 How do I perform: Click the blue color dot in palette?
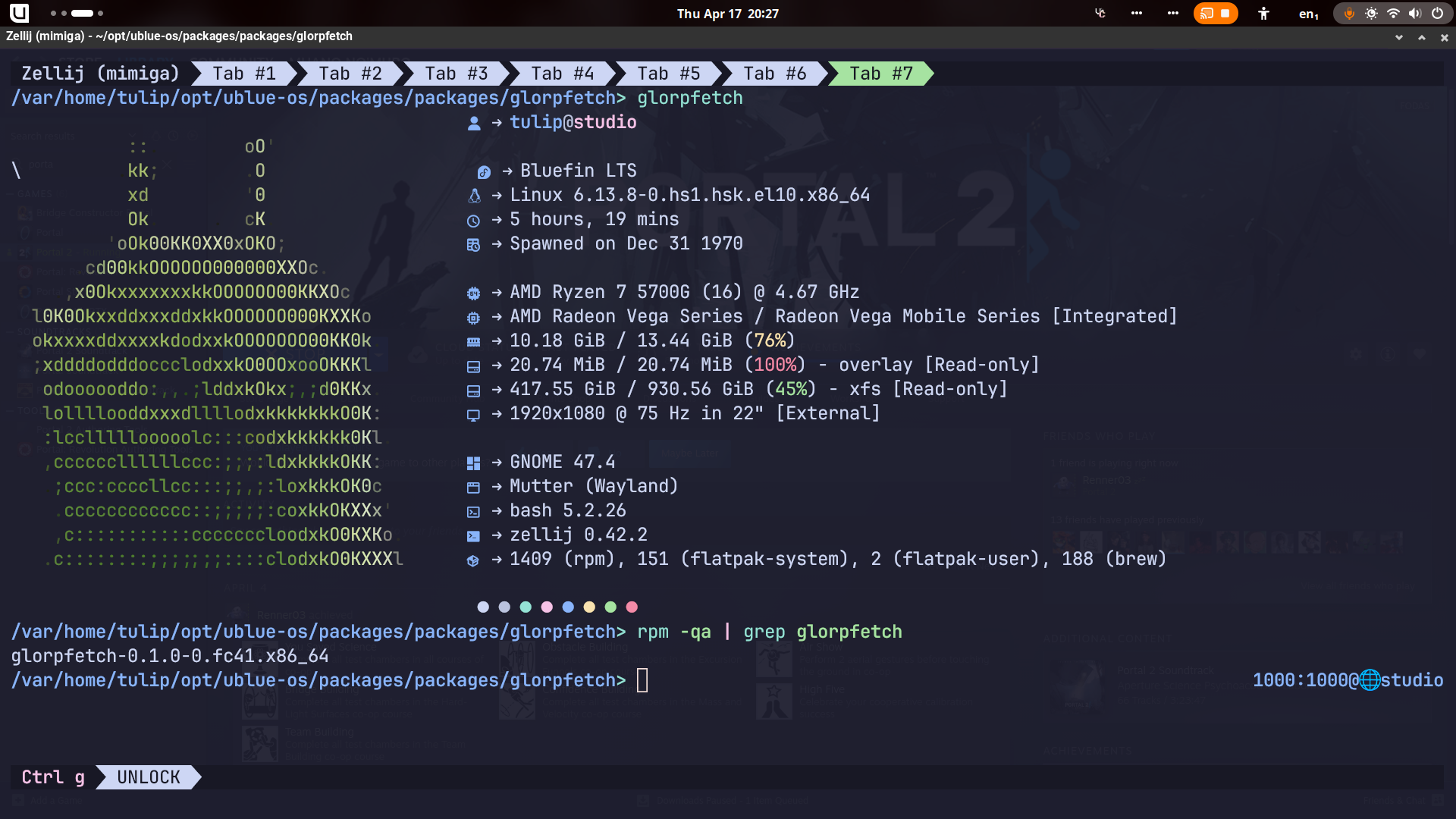coord(568,607)
